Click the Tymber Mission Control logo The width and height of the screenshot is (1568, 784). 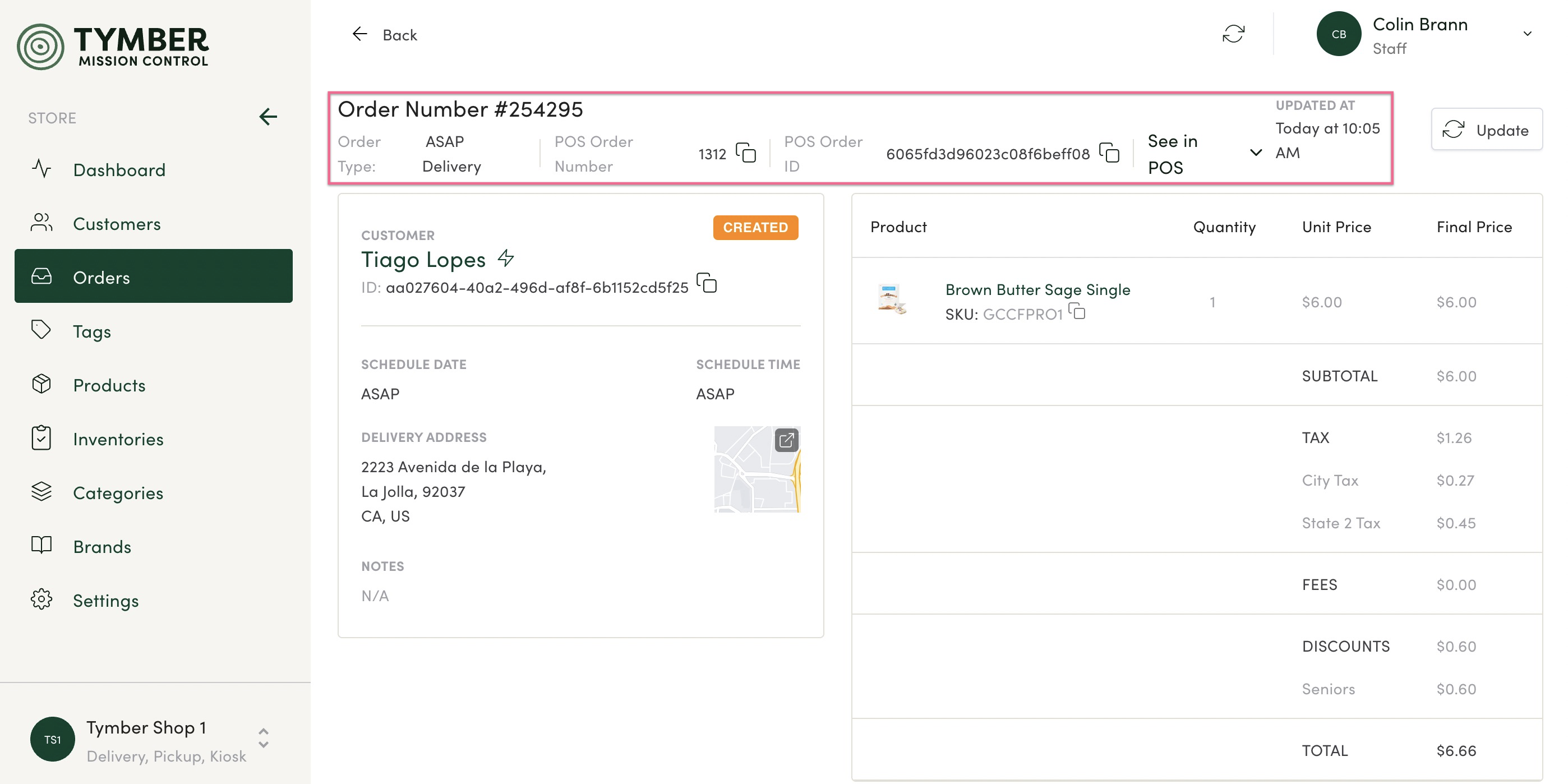click(x=113, y=46)
